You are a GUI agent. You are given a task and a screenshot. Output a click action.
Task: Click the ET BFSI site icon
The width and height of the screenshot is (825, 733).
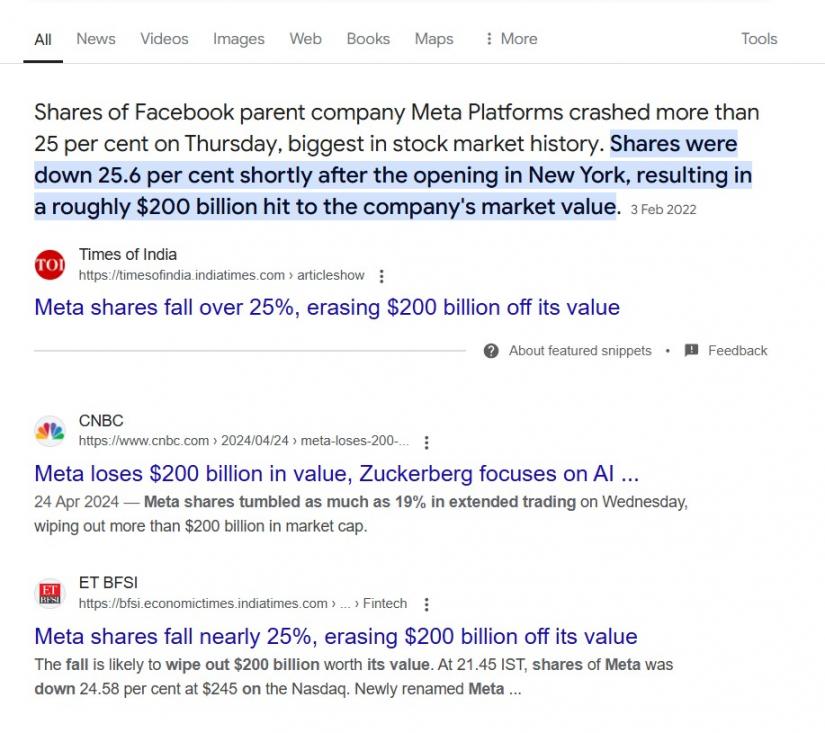pyautogui.click(x=49, y=594)
